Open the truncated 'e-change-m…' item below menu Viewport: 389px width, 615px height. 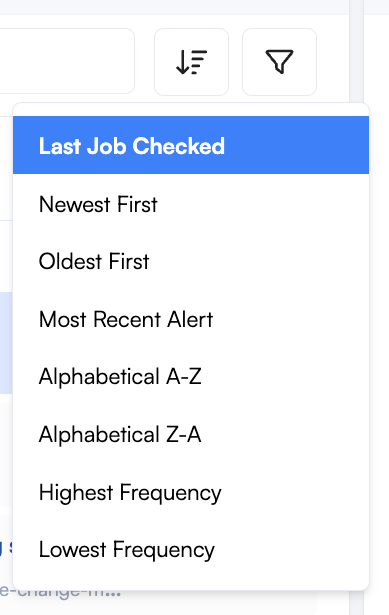60,592
